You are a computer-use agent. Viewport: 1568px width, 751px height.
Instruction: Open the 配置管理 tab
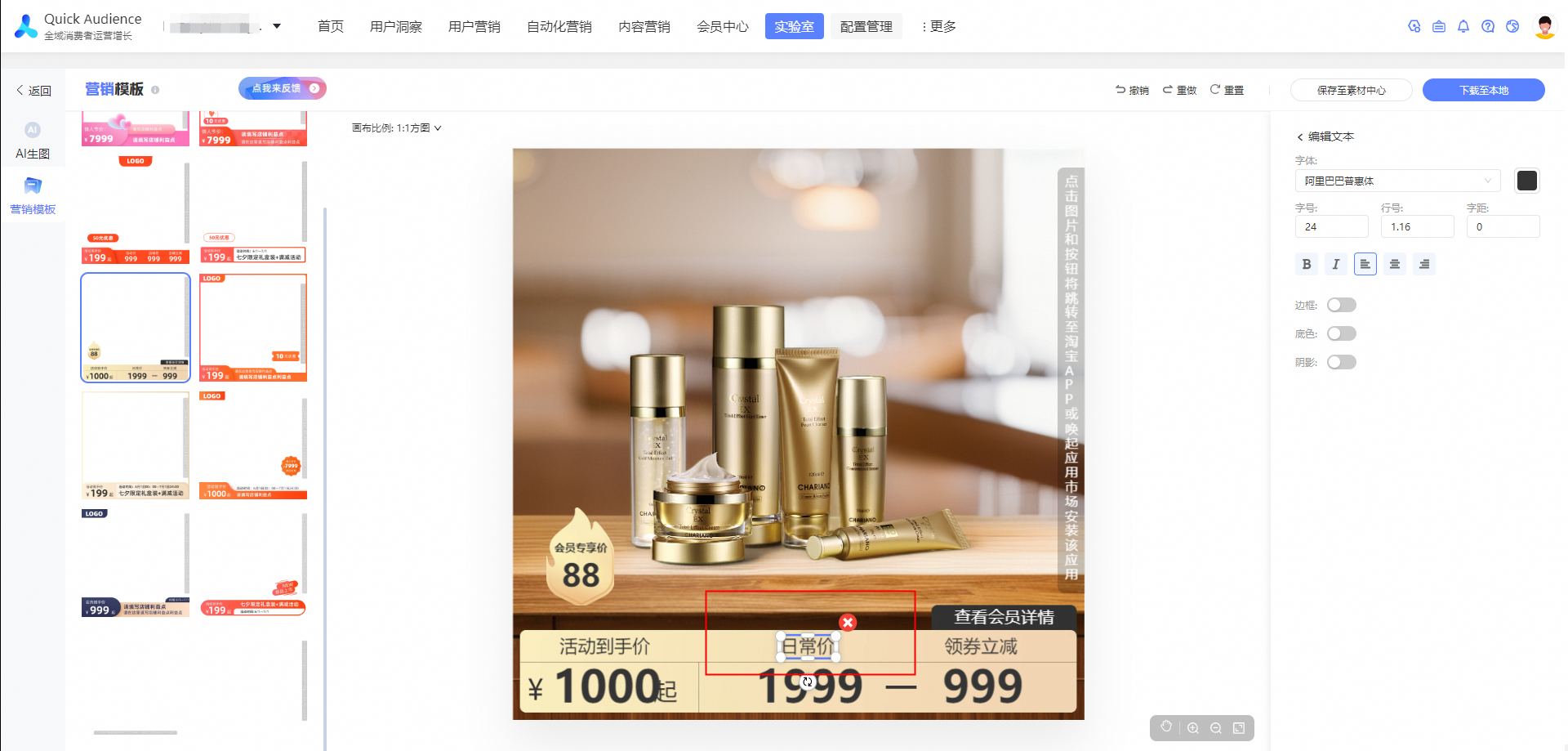[866, 26]
